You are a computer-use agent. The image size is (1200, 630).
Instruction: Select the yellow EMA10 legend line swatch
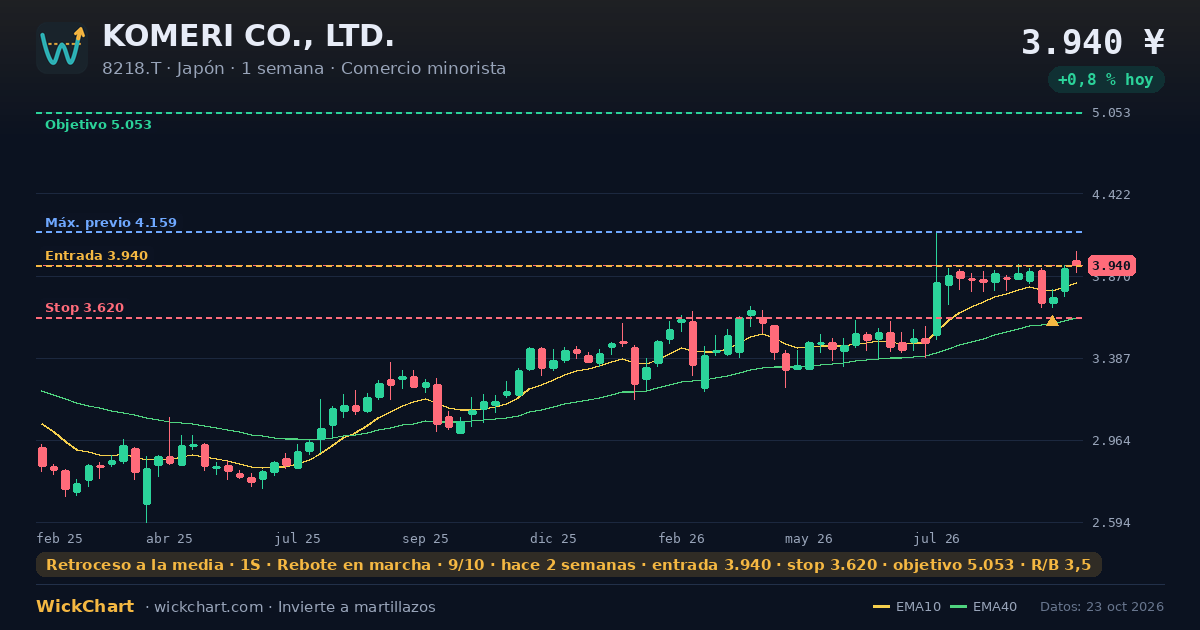point(881,607)
